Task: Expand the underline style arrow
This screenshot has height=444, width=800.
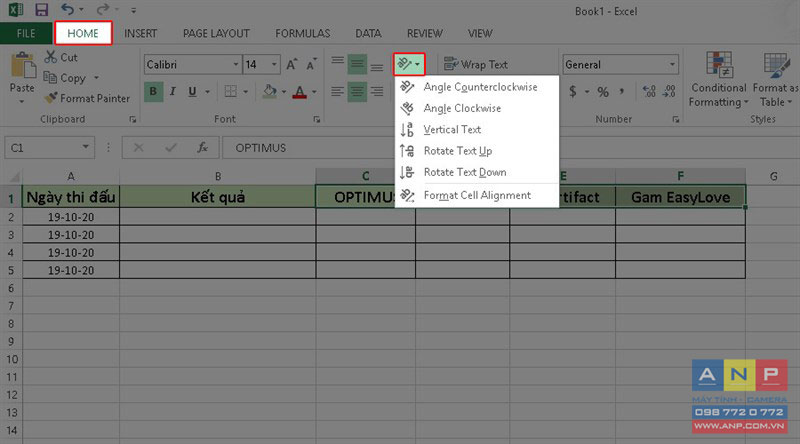Action: coord(208,92)
